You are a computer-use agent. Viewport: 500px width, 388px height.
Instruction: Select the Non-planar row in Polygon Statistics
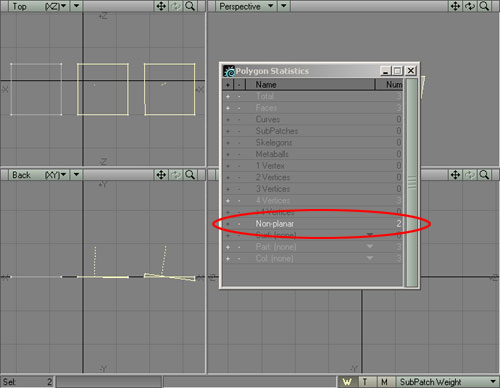tap(312, 224)
